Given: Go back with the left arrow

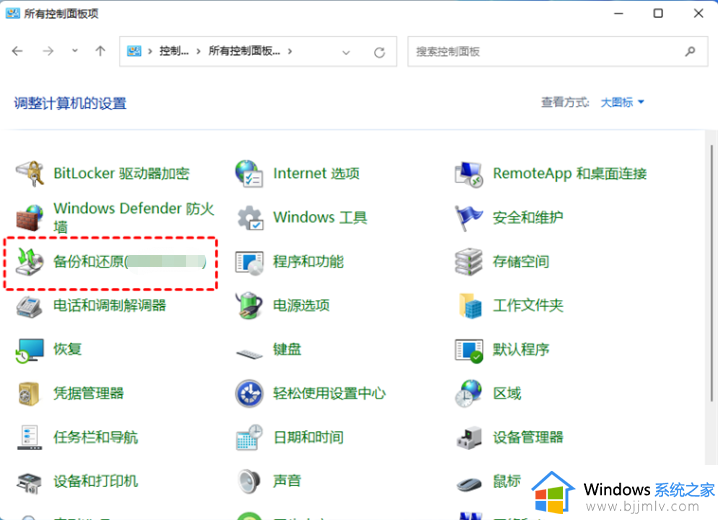Looking at the screenshot, I should 17,51.
